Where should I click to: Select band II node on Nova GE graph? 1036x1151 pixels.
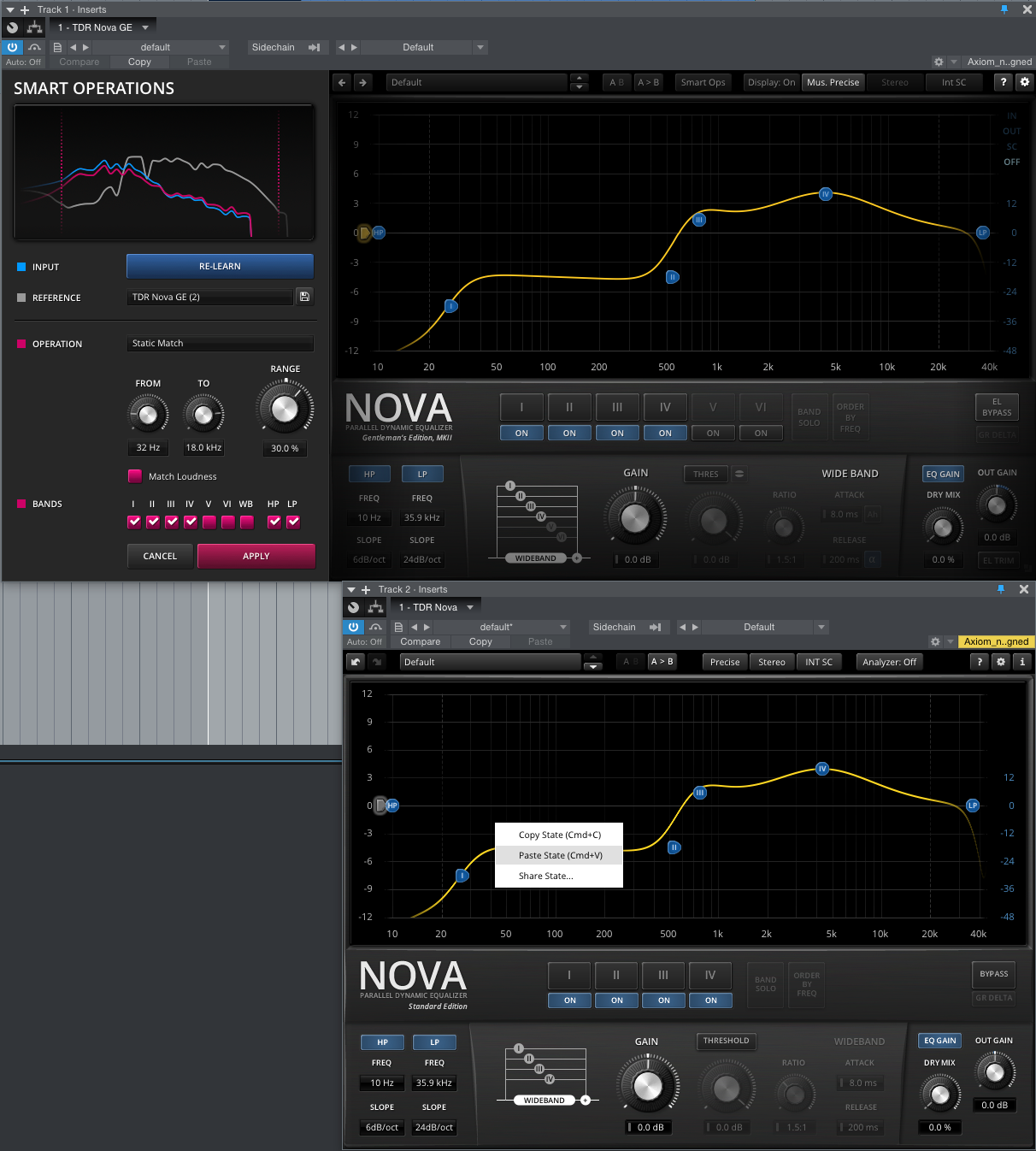[673, 277]
